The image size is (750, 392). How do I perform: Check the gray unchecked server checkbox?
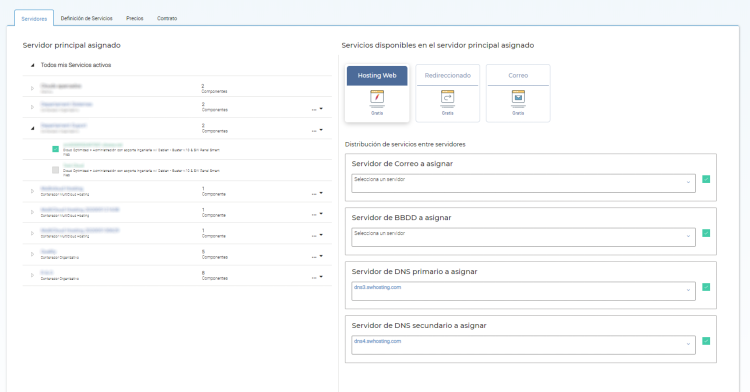(x=55, y=170)
